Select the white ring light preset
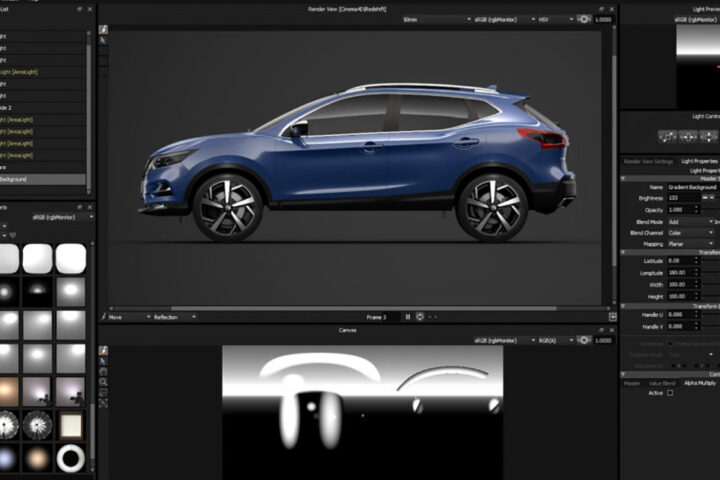The height and width of the screenshot is (480, 720). coord(71,458)
